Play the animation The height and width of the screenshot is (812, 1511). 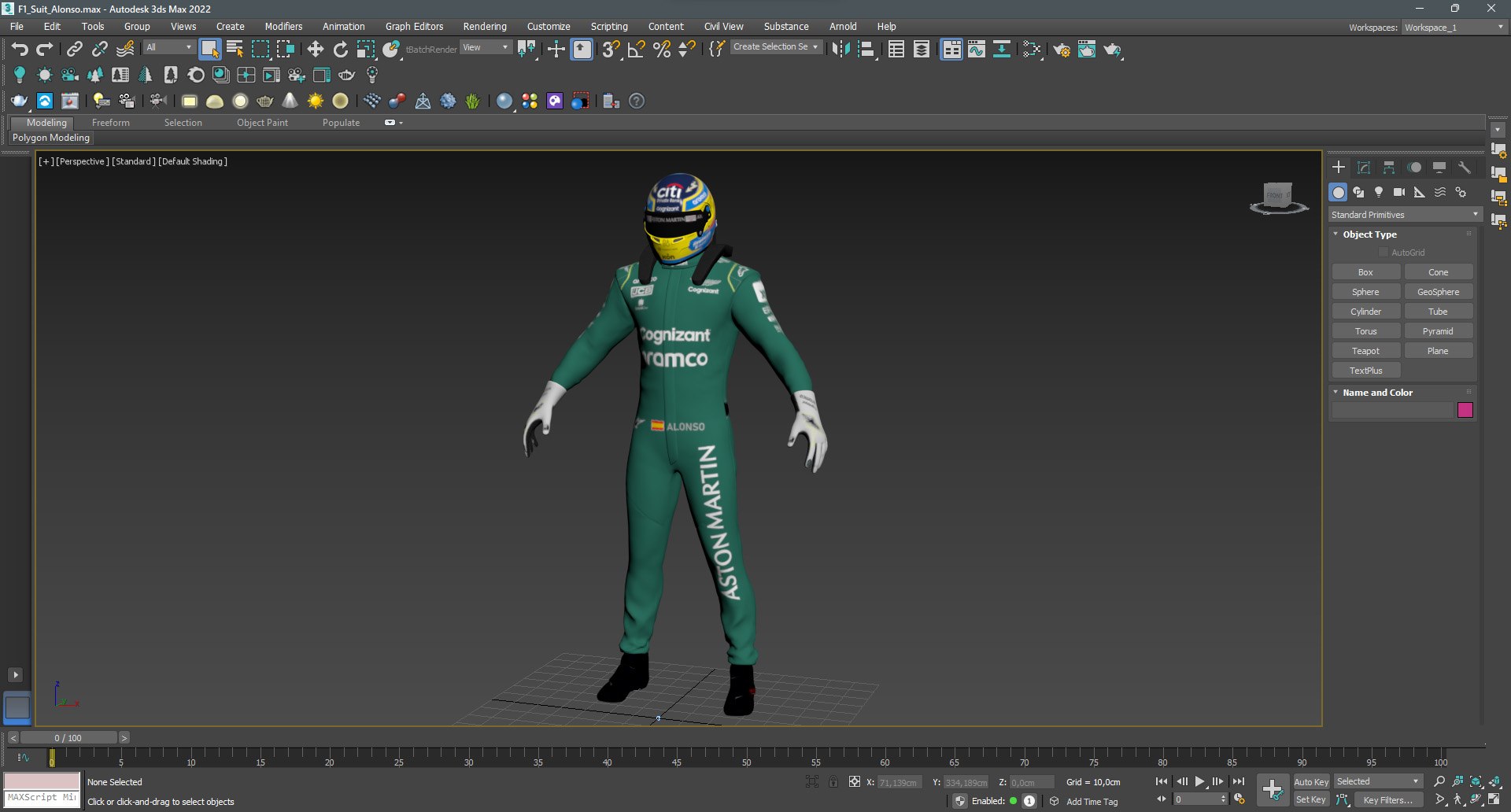tap(1199, 781)
